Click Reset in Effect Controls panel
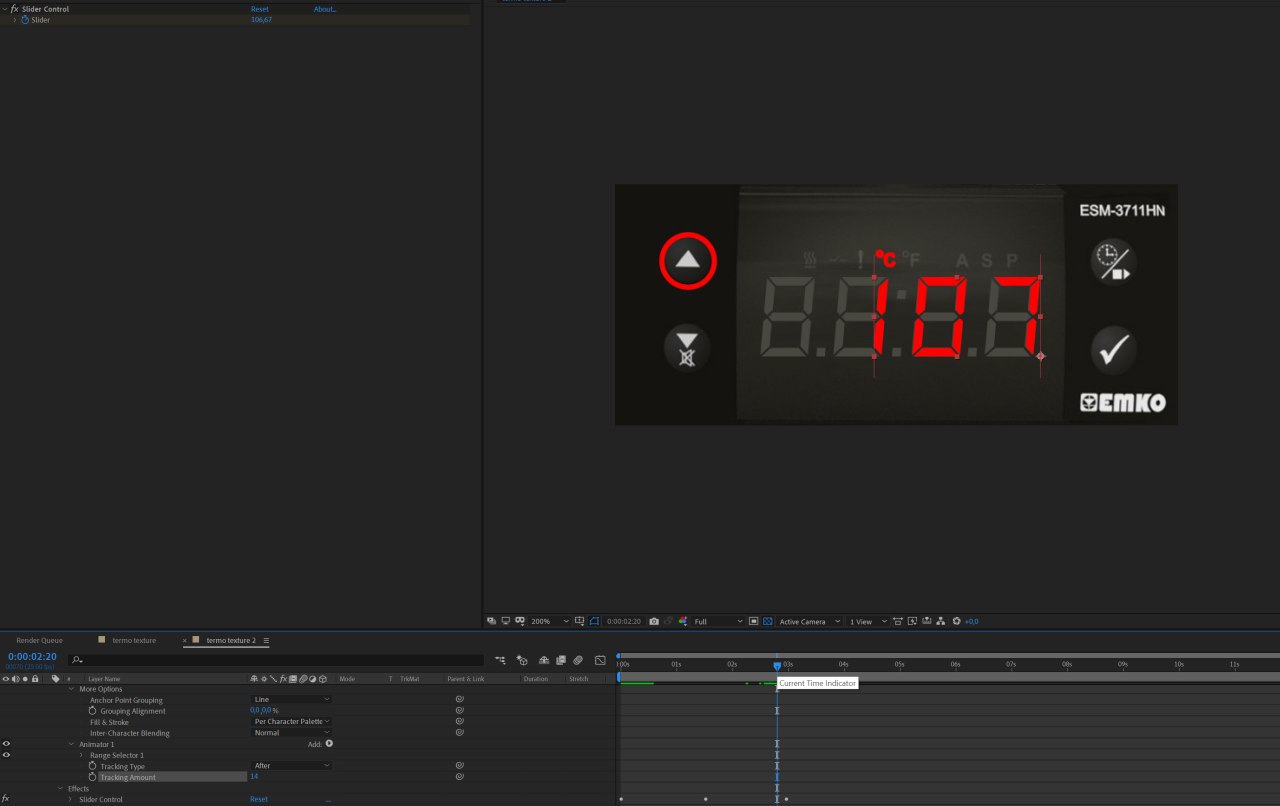This screenshot has width=1280, height=806. click(259, 9)
